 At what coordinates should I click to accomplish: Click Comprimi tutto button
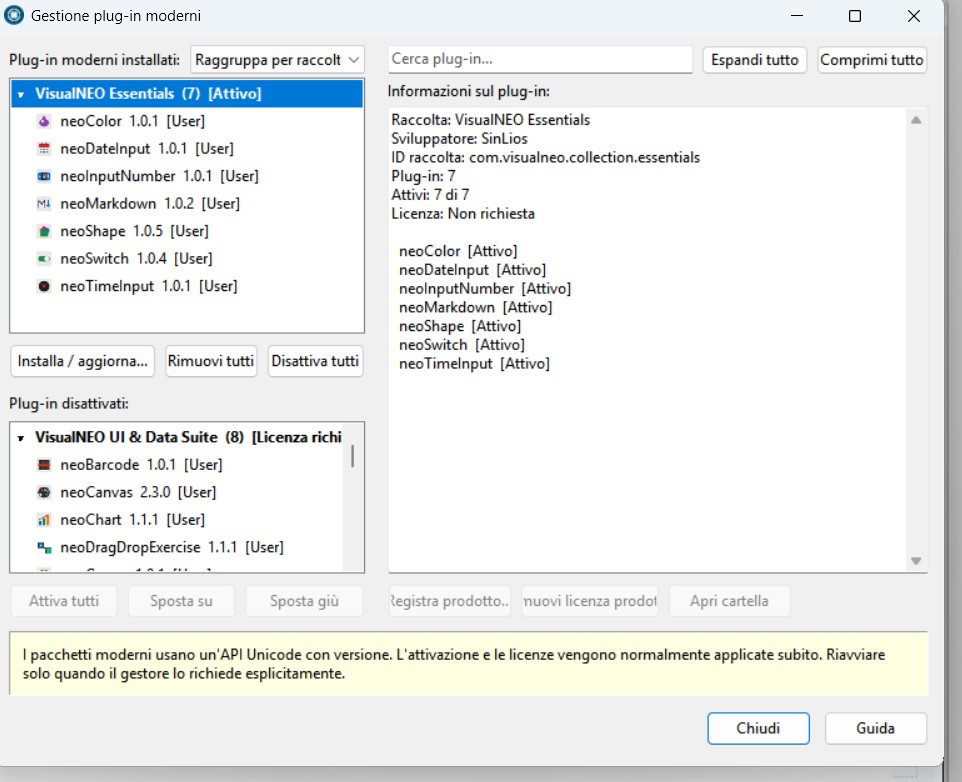[872, 60]
